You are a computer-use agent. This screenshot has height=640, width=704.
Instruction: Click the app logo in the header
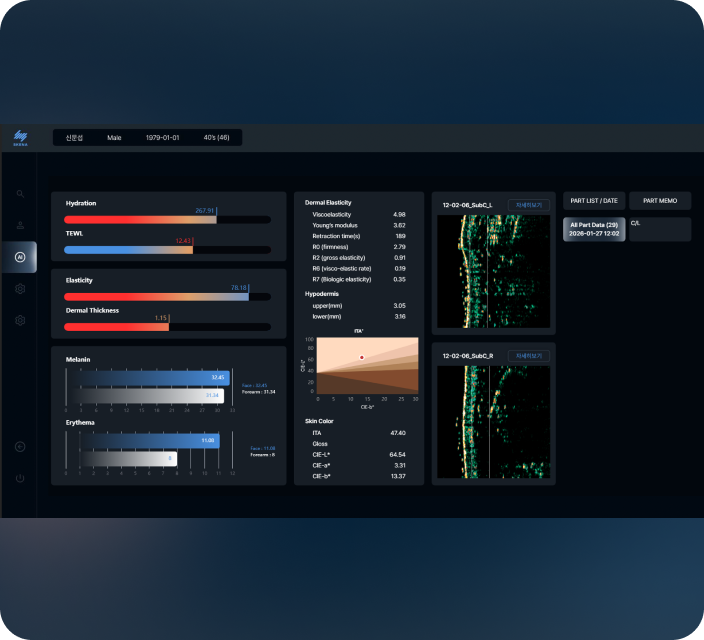[20, 137]
